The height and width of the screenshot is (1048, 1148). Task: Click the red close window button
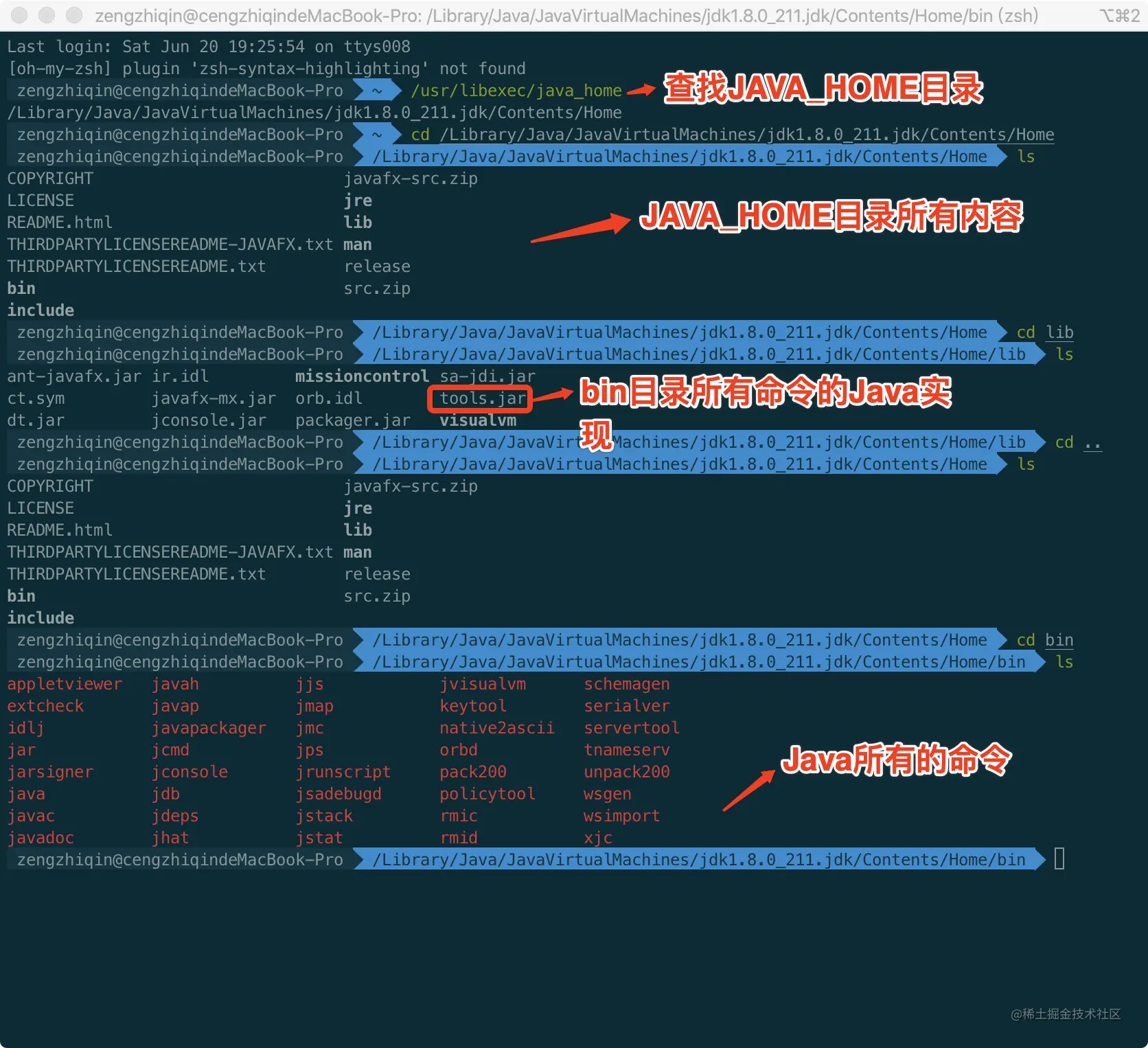pos(20,14)
